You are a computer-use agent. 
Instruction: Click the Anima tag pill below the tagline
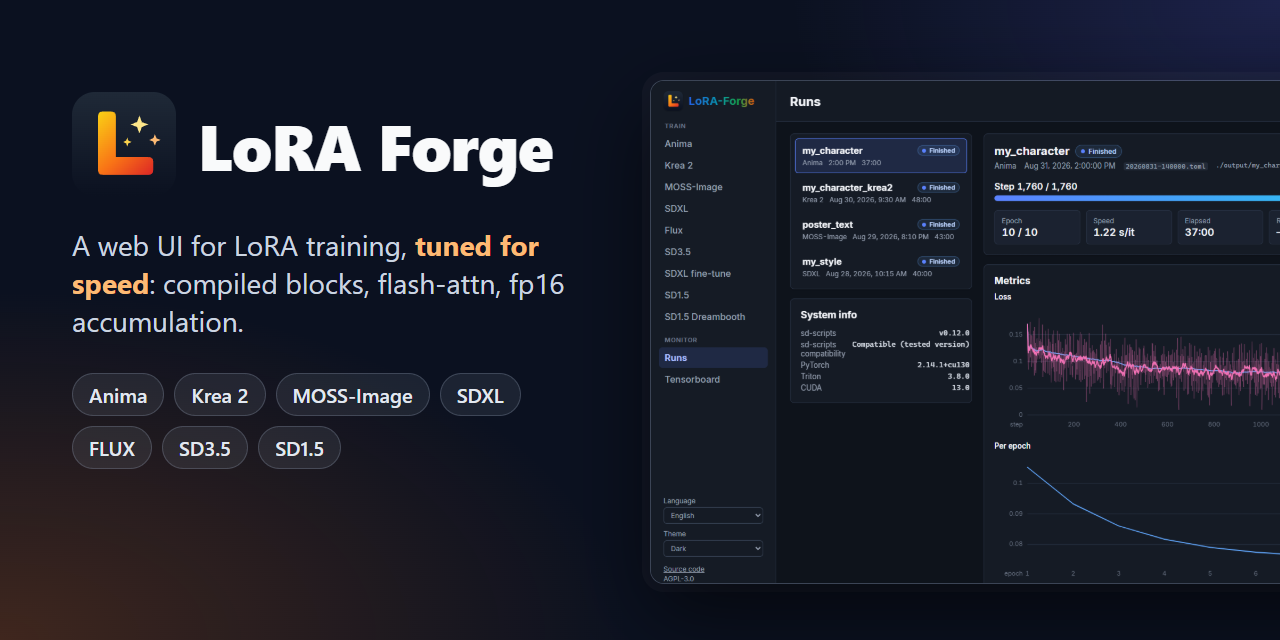[118, 395]
